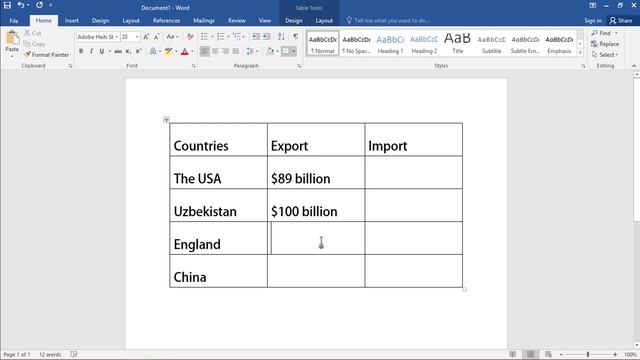This screenshot has height=360, width=640.
Task: Expand the Styles gallery
Action: click(x=580, y=53)
